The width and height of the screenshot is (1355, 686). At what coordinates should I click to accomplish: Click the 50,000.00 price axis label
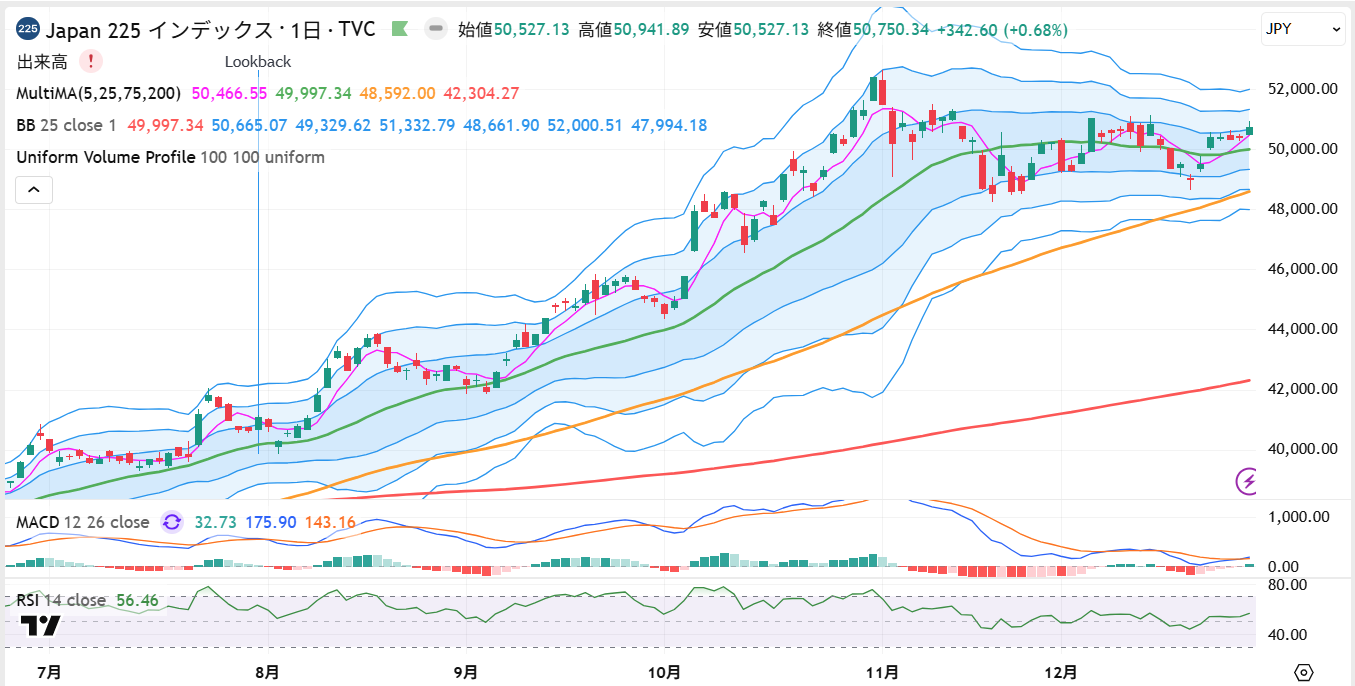click(1303, 149)
